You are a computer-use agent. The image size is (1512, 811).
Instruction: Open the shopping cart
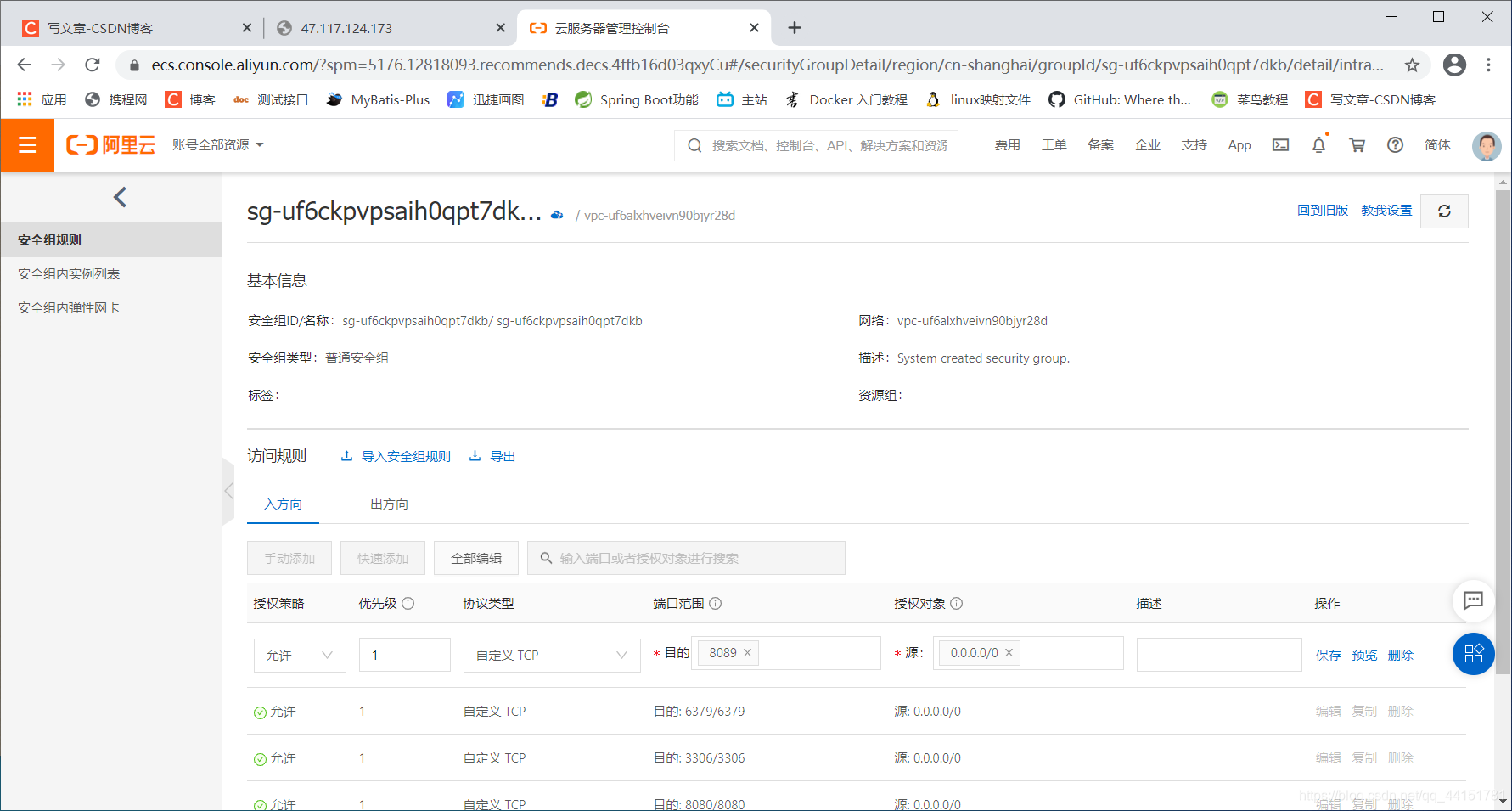(x=1357, y=144)
